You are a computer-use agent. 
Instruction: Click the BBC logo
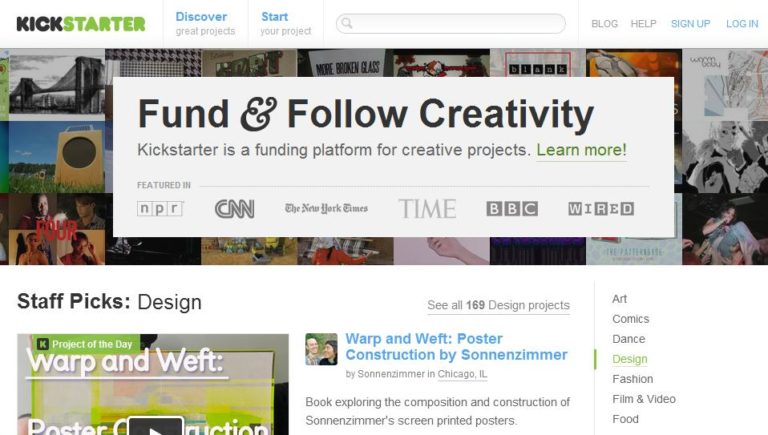pos(511,208)
